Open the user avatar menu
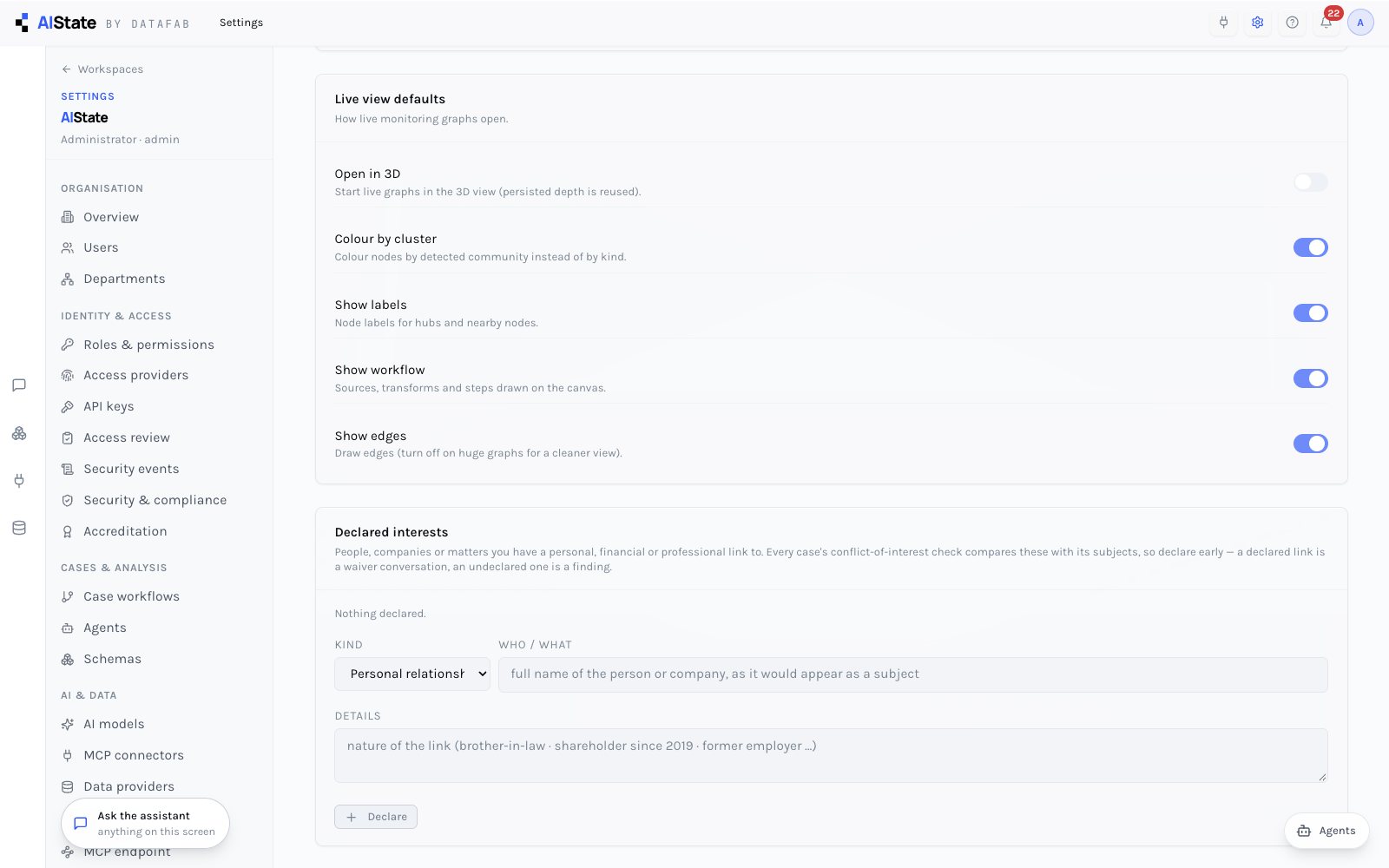This screenshot has width=1389, height=868. [1360, 23]
